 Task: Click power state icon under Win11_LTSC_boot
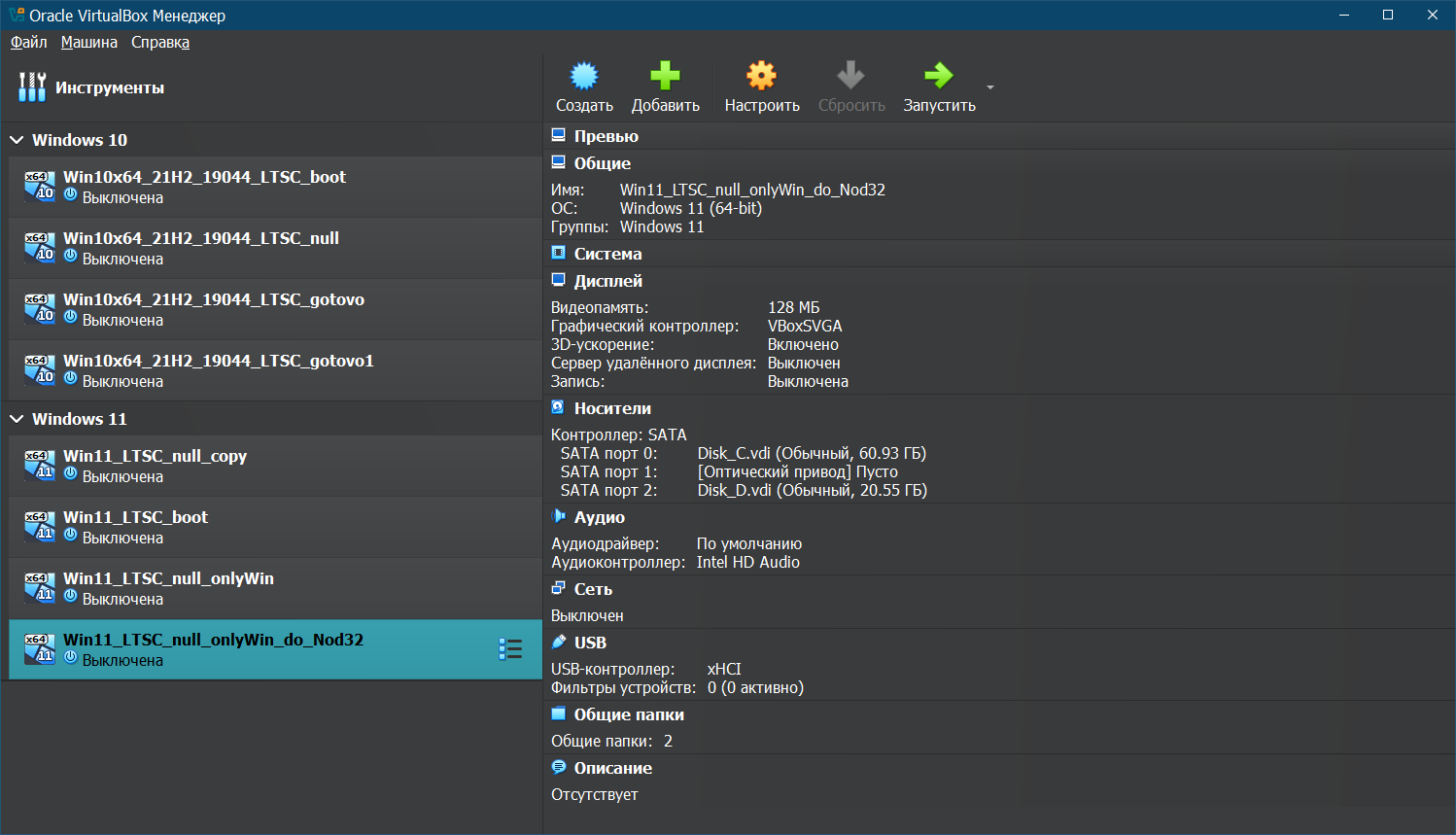70,537
